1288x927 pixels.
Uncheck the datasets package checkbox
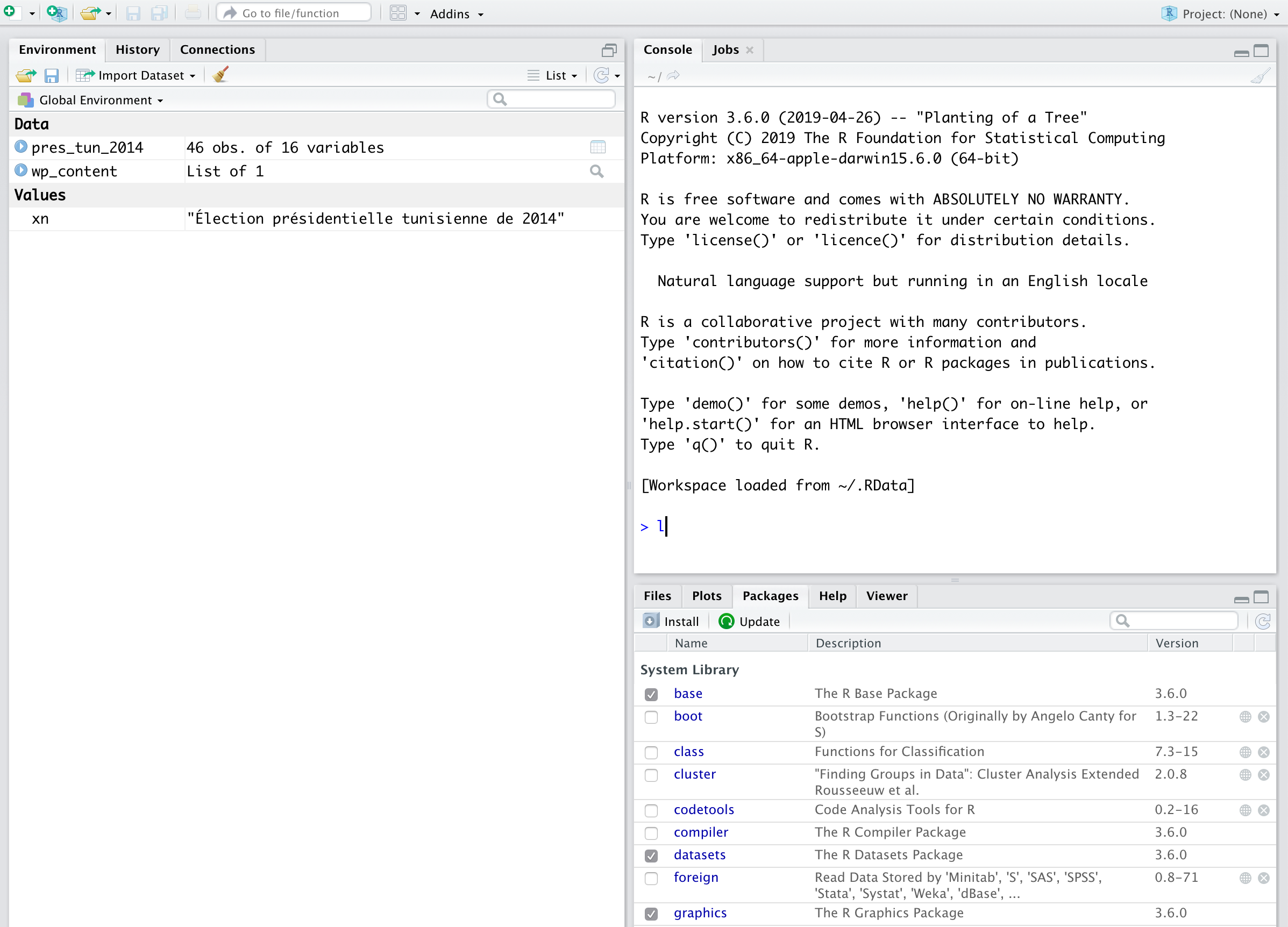651,855
